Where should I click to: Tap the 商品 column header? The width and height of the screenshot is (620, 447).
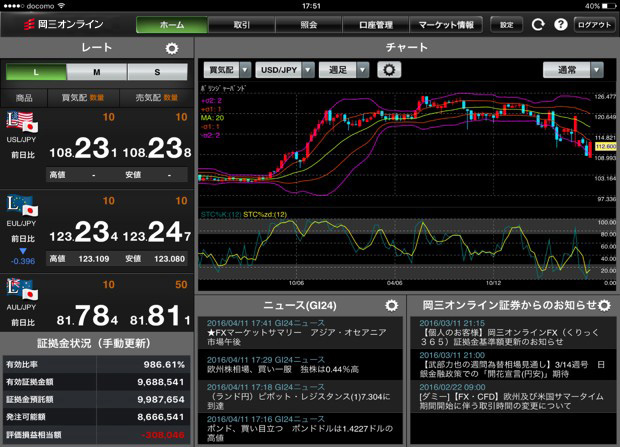coord(24,98)
